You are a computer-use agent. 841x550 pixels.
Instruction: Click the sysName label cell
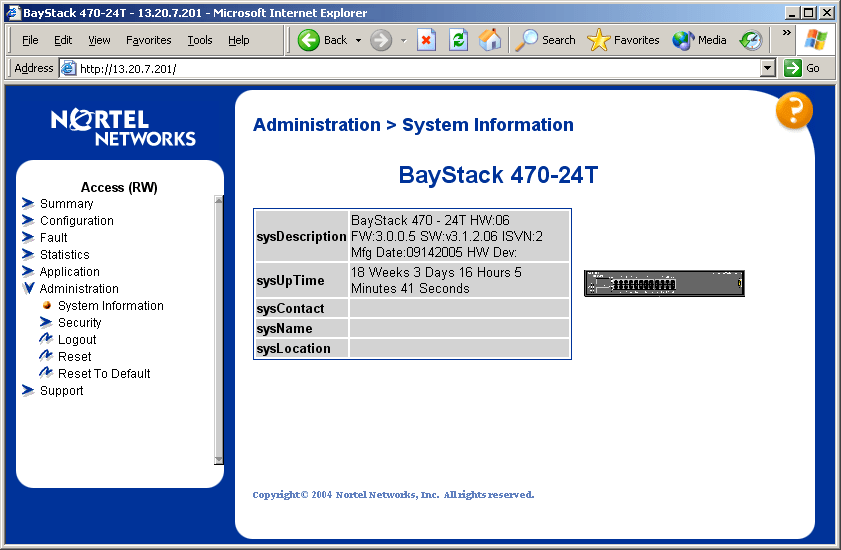(x=301, y=328)
